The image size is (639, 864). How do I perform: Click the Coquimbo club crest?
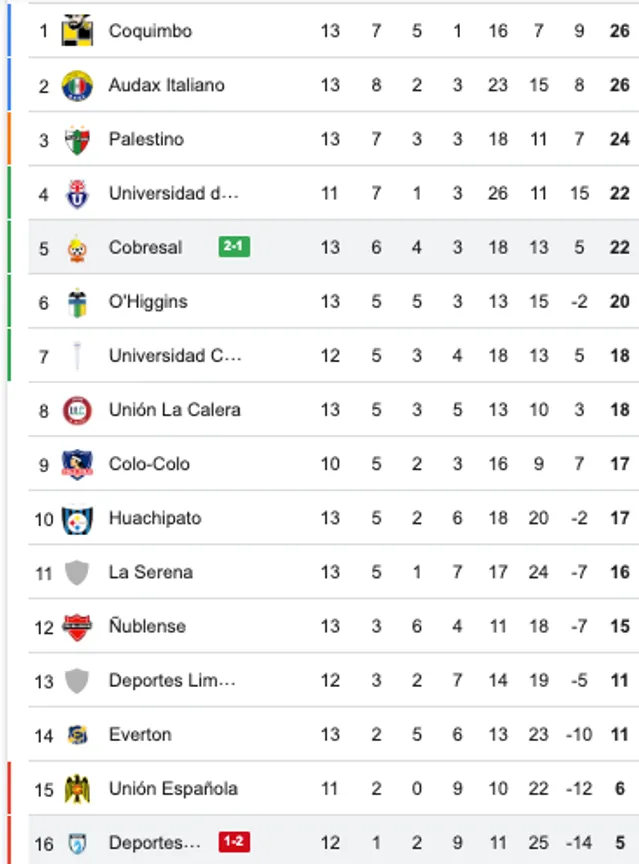[x=78, y=30]
